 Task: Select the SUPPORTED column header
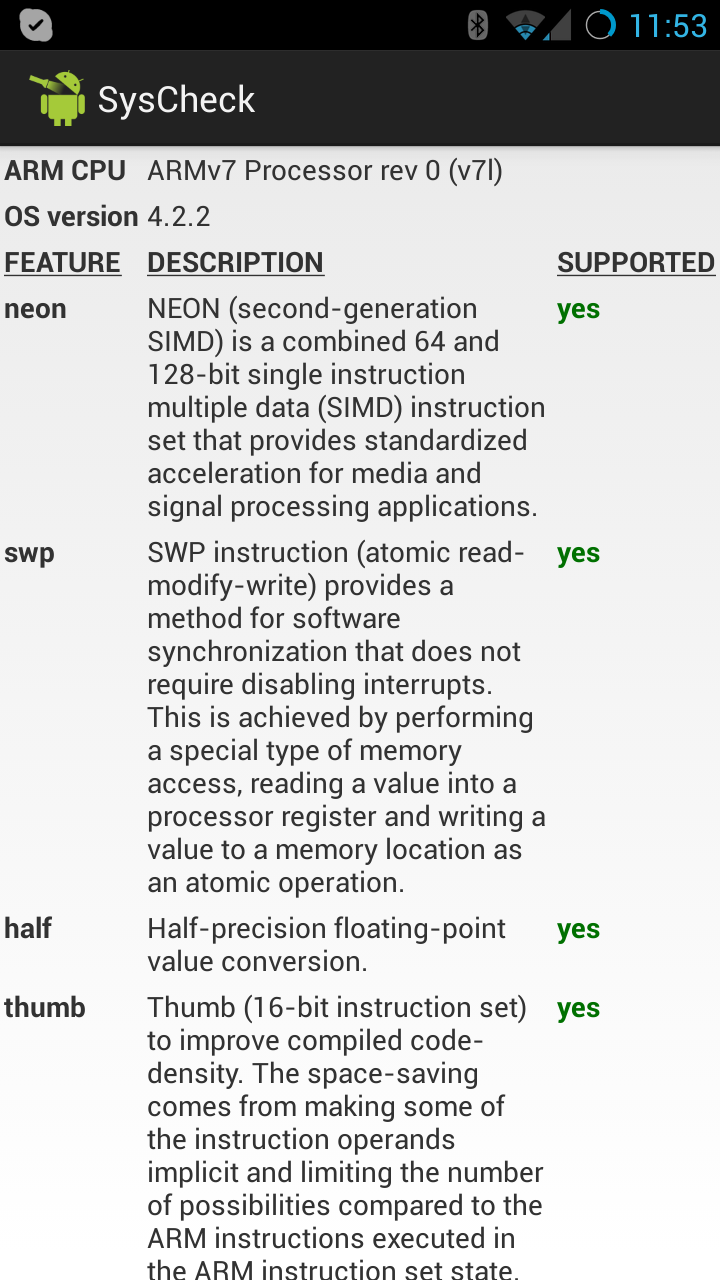635,262
